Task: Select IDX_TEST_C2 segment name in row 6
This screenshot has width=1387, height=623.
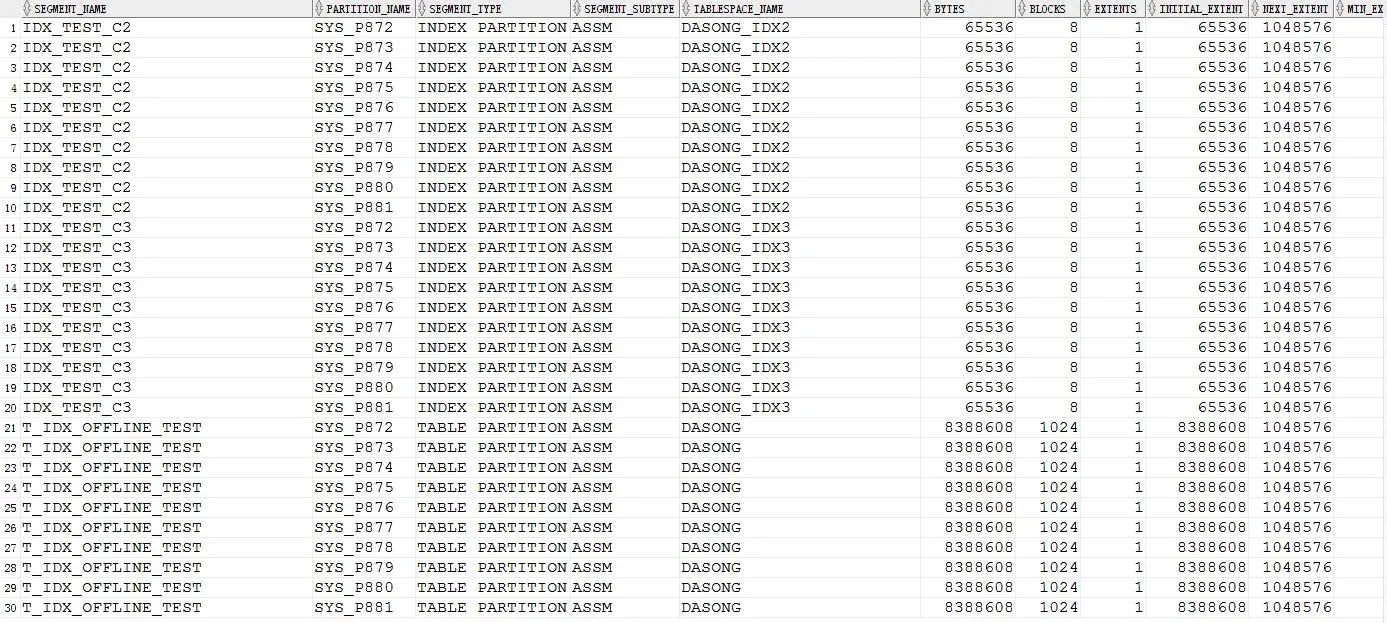Action: [76, 127]
